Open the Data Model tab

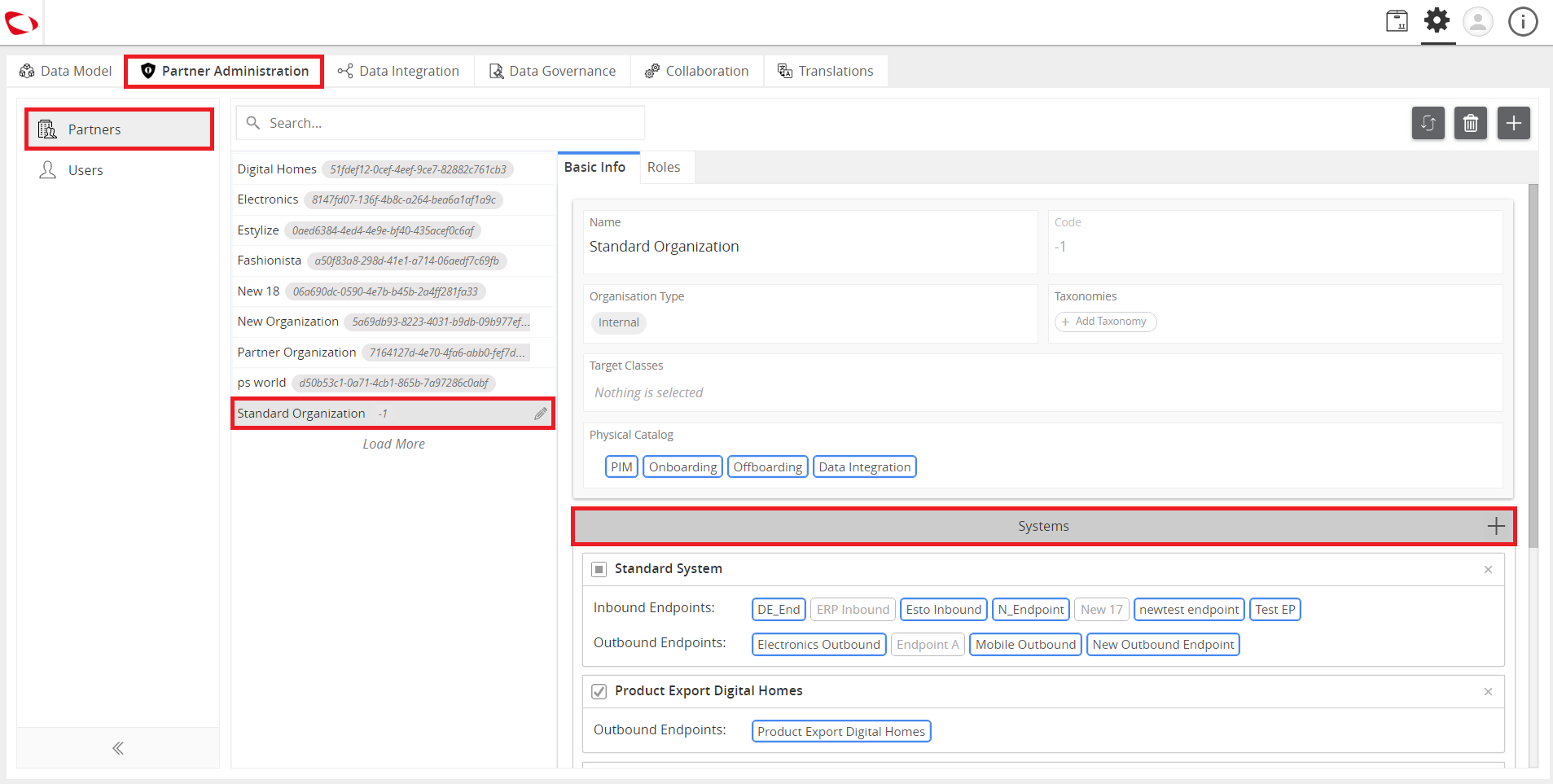(x=65, y=71)
